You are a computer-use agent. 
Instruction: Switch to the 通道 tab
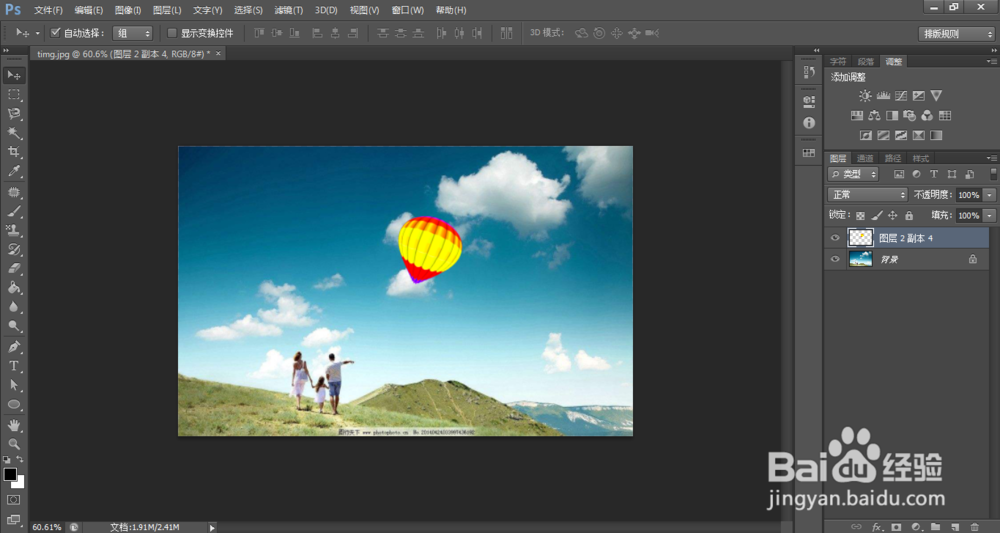tap(865, 158)
